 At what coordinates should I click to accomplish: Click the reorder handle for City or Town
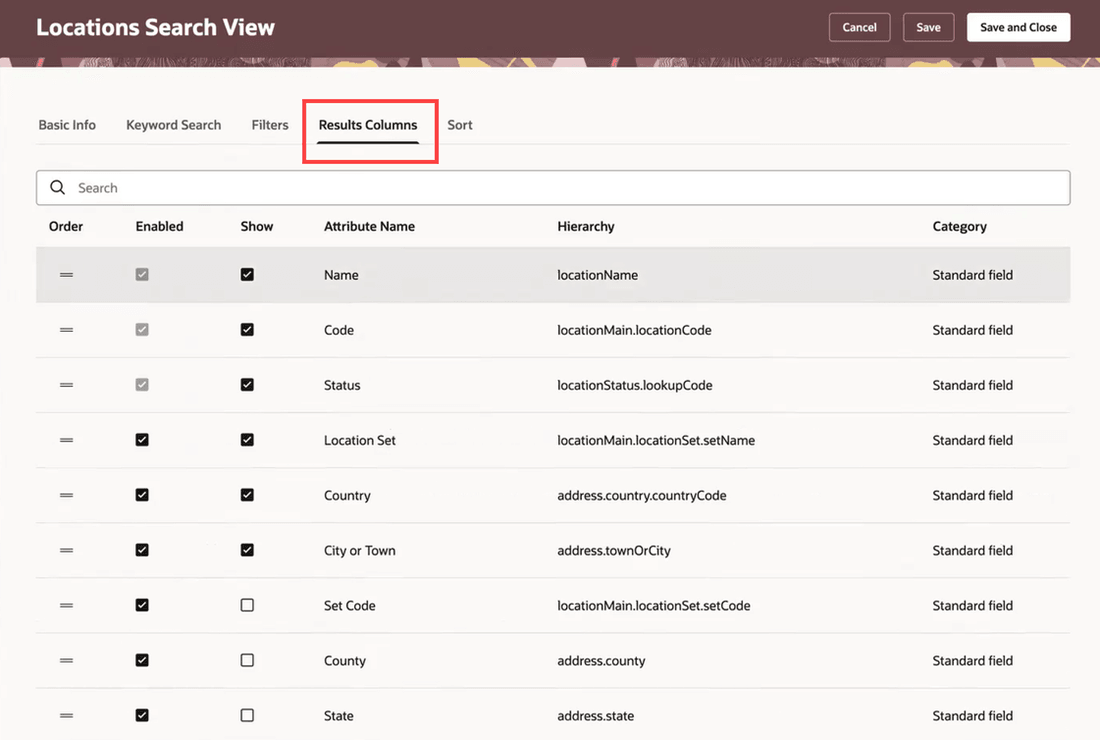point(67,551)
